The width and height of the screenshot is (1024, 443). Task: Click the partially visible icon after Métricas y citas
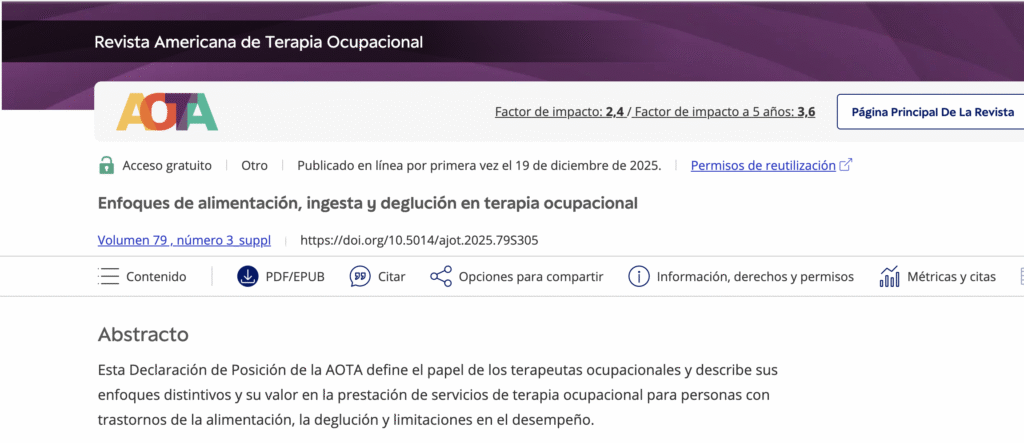point(1021,276)
